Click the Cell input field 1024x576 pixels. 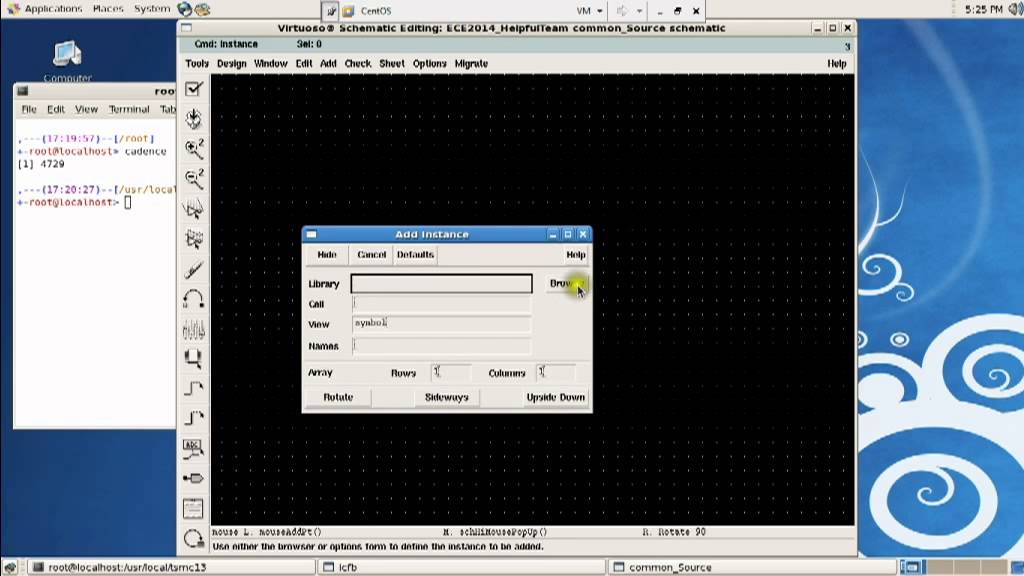[x=441, y=304]
